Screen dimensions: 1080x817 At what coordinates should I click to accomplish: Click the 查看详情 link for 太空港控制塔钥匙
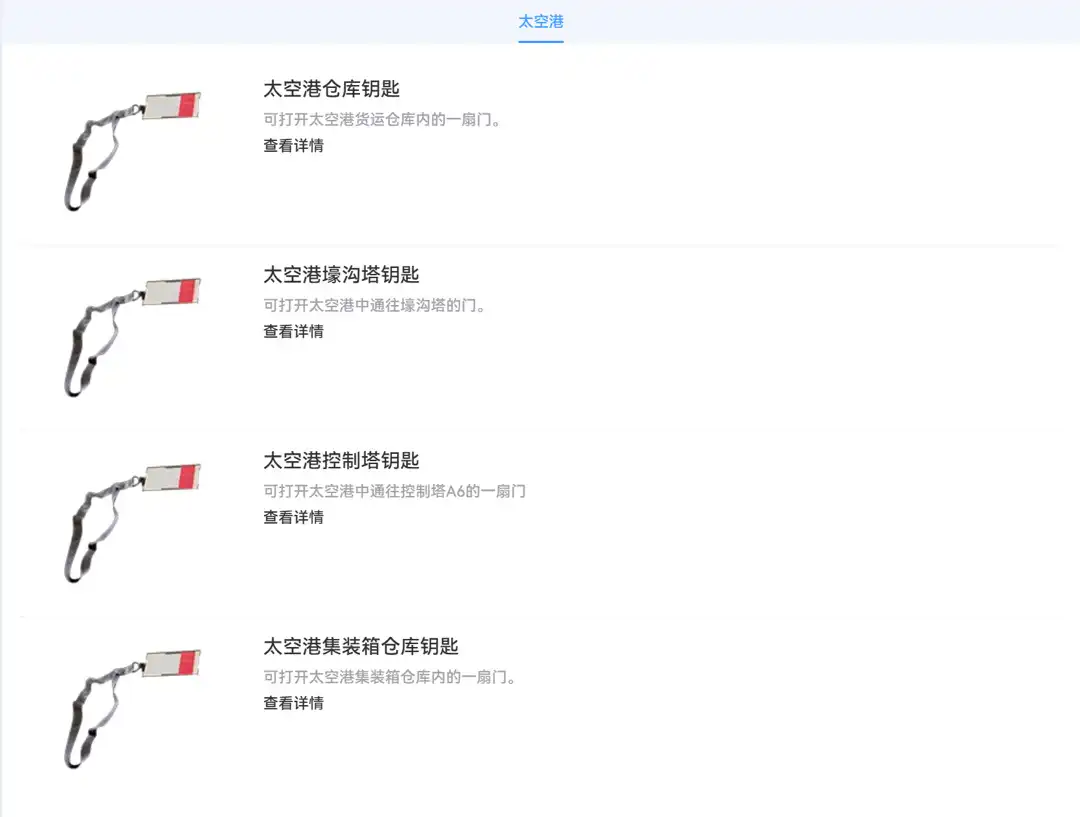(293, 517)
